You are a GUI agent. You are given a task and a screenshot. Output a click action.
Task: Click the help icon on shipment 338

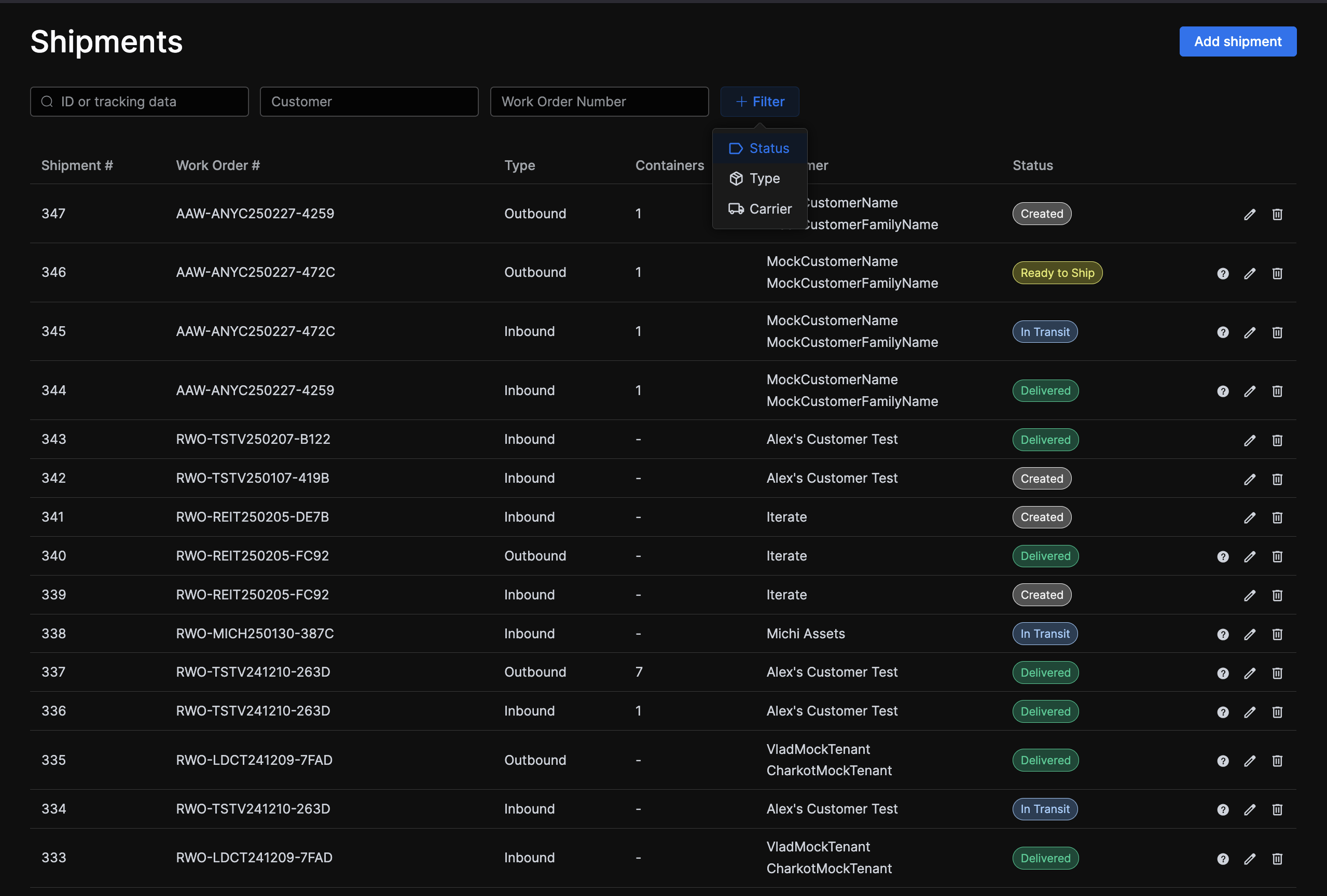[x=1223, y=634]
